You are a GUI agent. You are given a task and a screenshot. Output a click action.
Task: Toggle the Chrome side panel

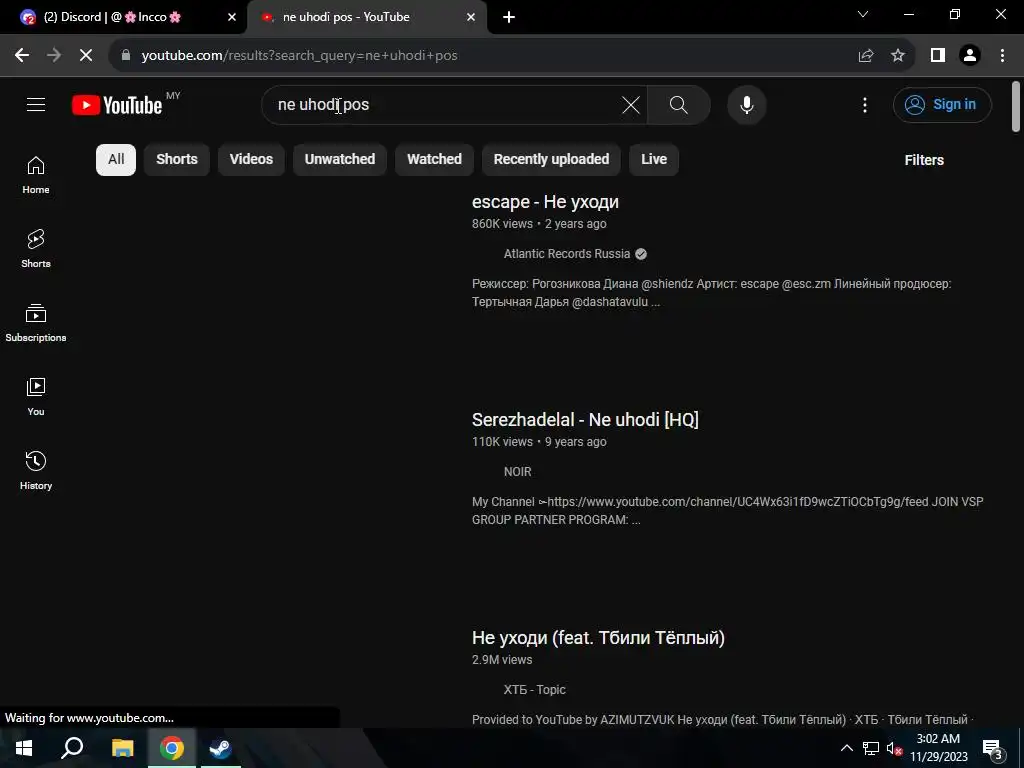tap(938, 56)
